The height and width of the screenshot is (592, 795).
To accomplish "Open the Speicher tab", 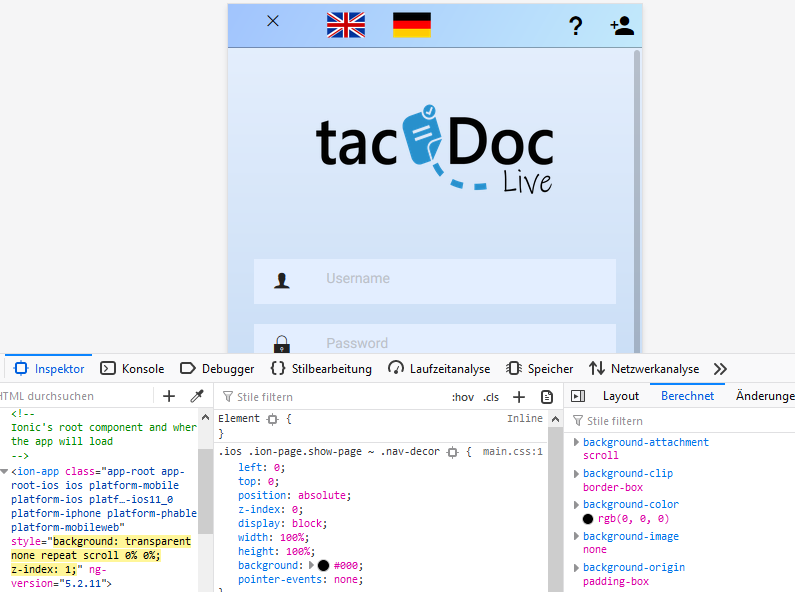I will (539, 368).
